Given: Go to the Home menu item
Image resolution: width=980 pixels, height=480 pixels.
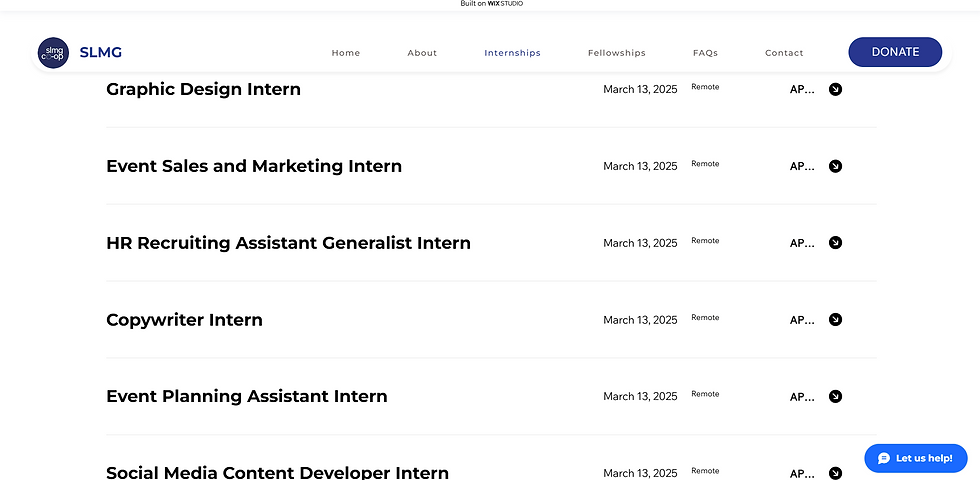Looking at the screenshot, I should click(x=346, y=53).
